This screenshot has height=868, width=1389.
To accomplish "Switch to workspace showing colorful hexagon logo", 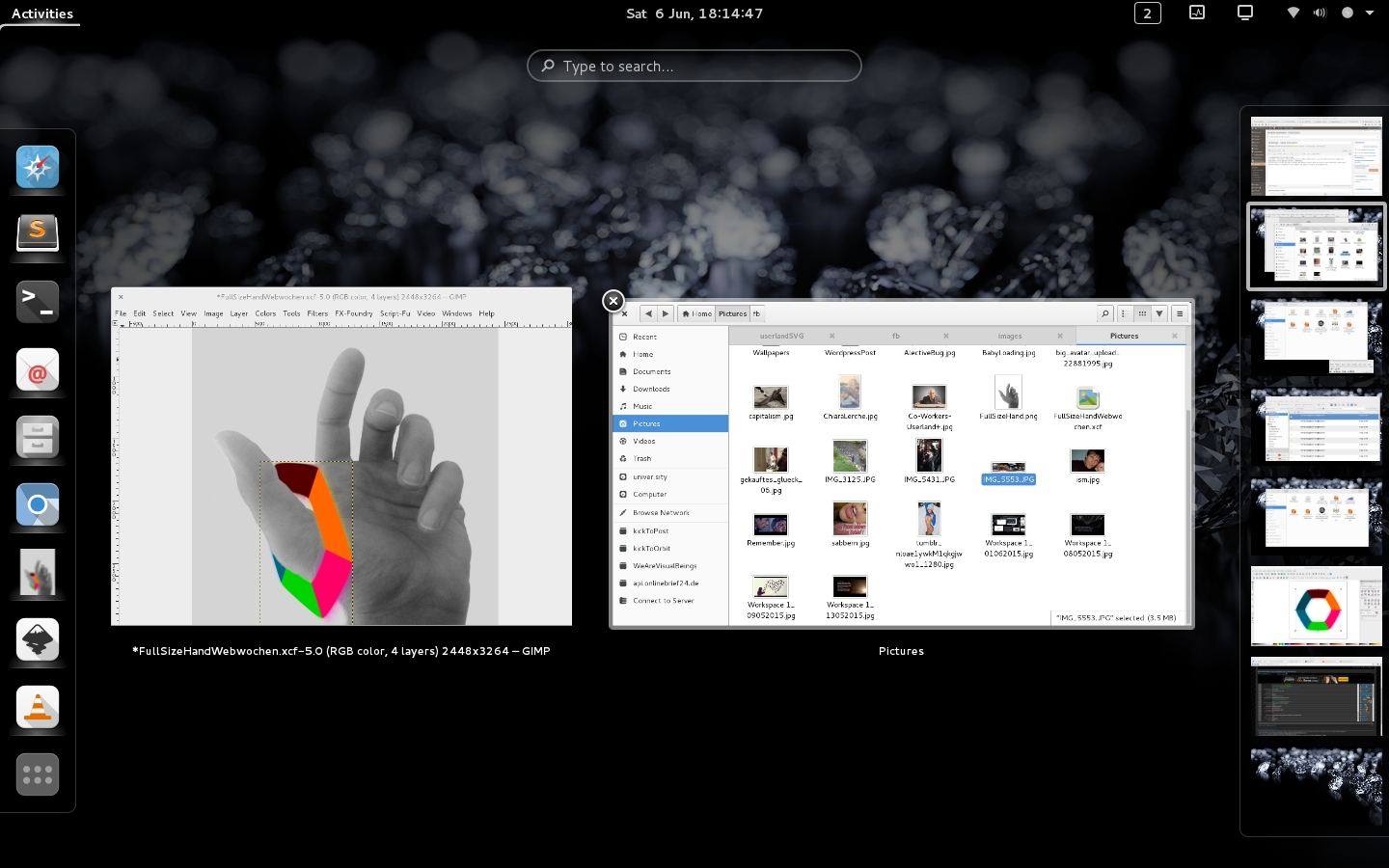I will tap(1316, 607).
